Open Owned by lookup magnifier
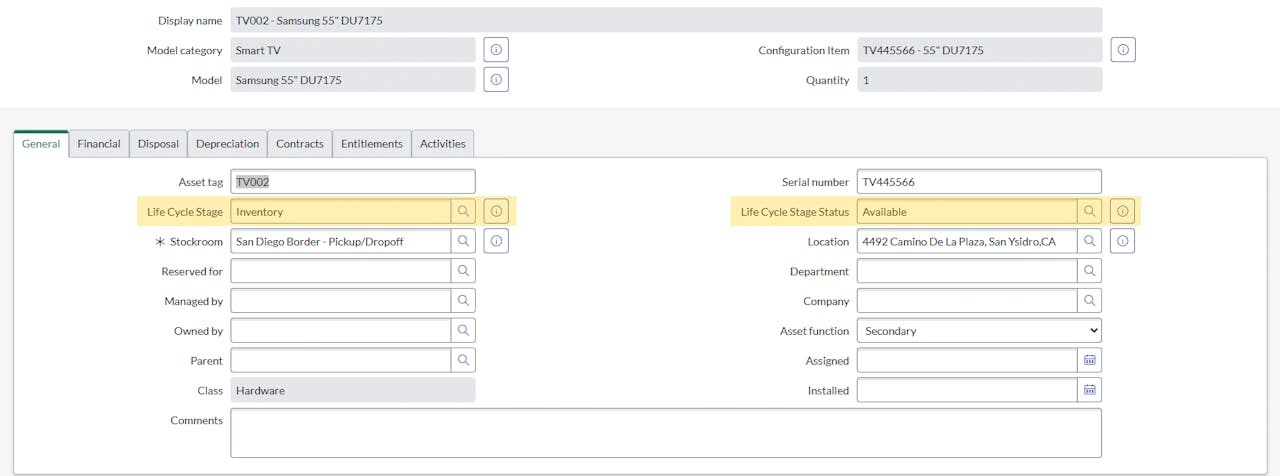 click(463, 331)
